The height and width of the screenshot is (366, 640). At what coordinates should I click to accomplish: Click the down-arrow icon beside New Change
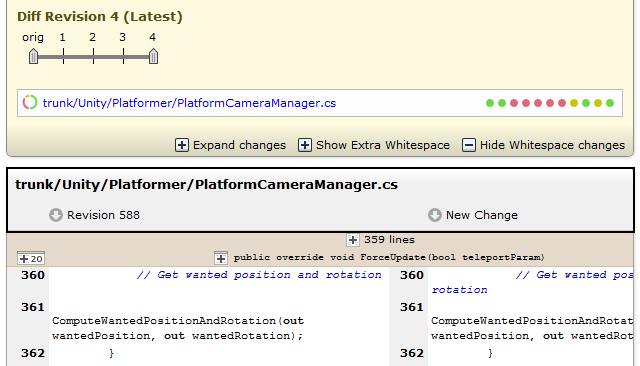click(435, 215)
